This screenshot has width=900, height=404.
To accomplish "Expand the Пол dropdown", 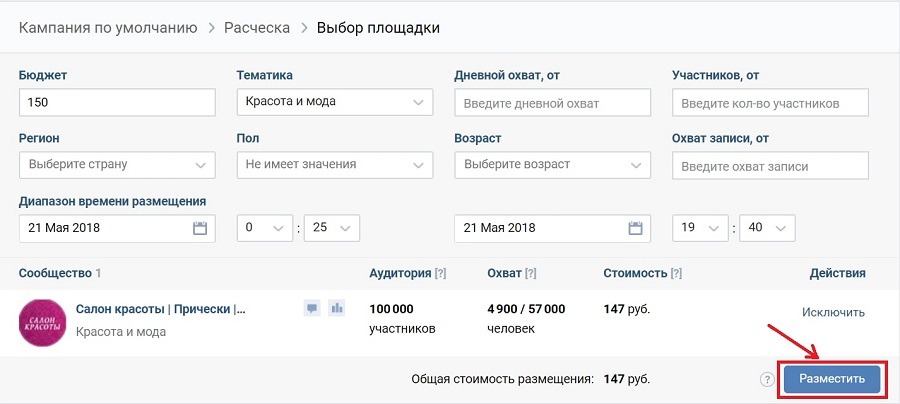I will point(335,165).
